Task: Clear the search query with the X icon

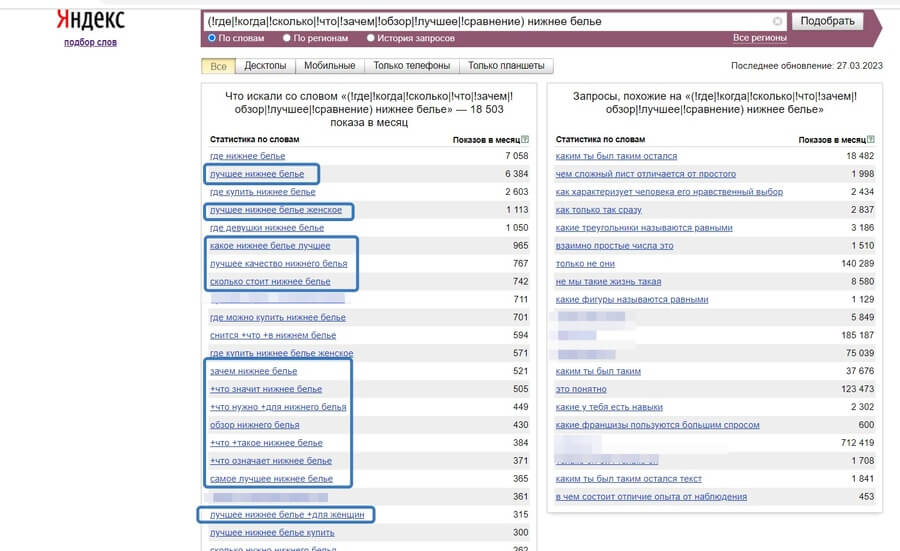Action: (778, 21)
